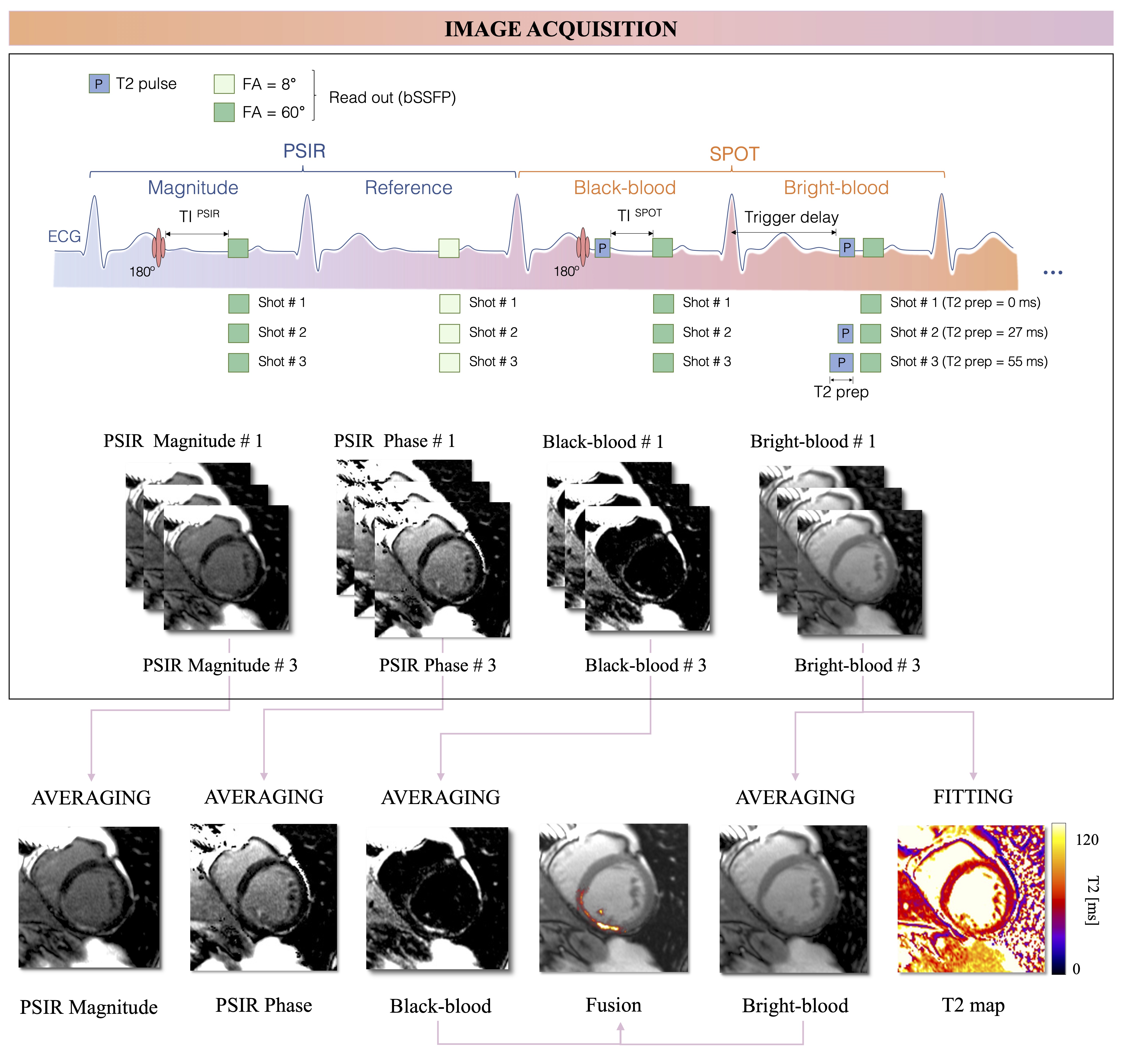This screenshot has height=1064, width=1122.
Task: Click the FITTING label above T2 map
Action: (973, 796)
